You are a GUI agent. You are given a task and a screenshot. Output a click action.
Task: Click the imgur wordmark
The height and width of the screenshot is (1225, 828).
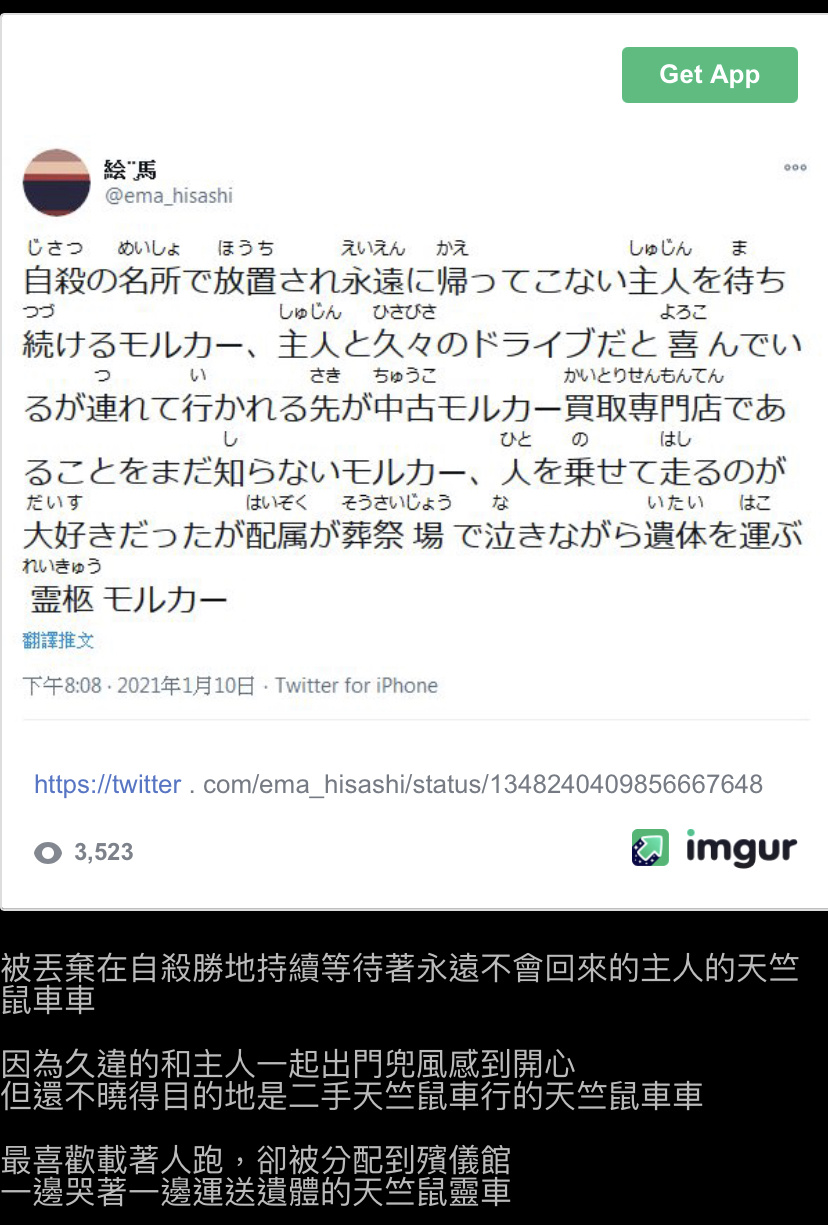(741, 848)
